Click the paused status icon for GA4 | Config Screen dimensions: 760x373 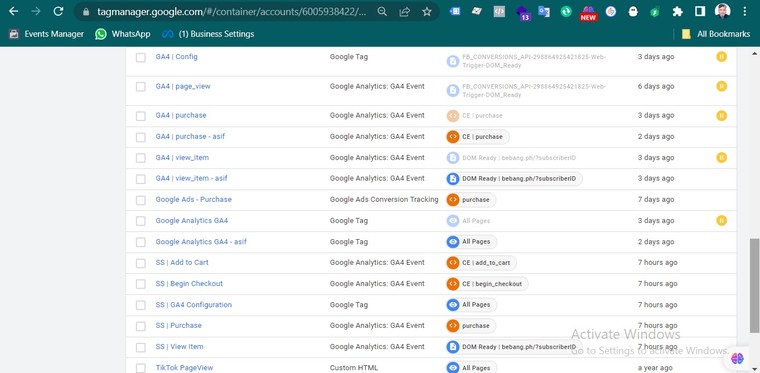click(x=721, y=57)
